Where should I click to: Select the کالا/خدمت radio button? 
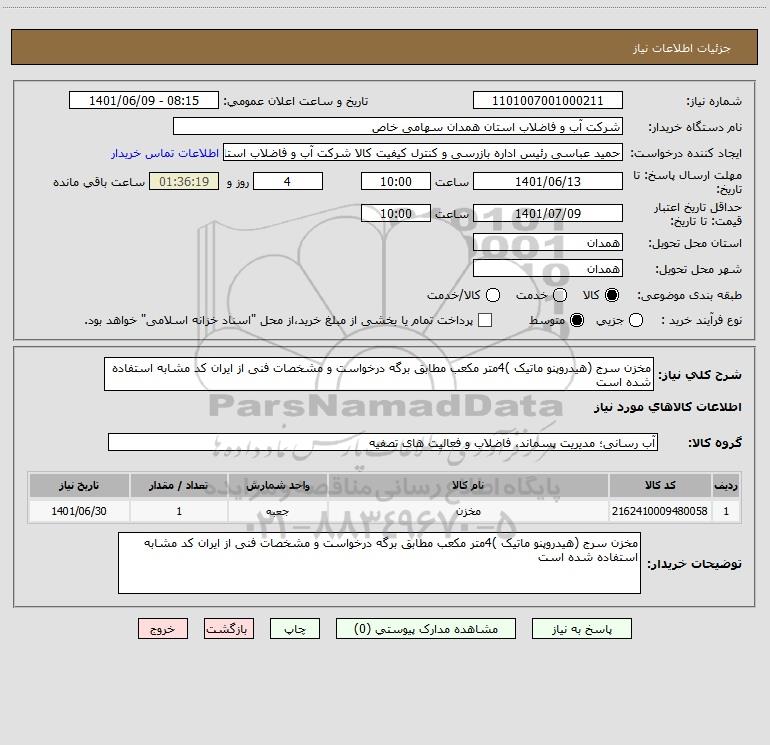point(493,295)
